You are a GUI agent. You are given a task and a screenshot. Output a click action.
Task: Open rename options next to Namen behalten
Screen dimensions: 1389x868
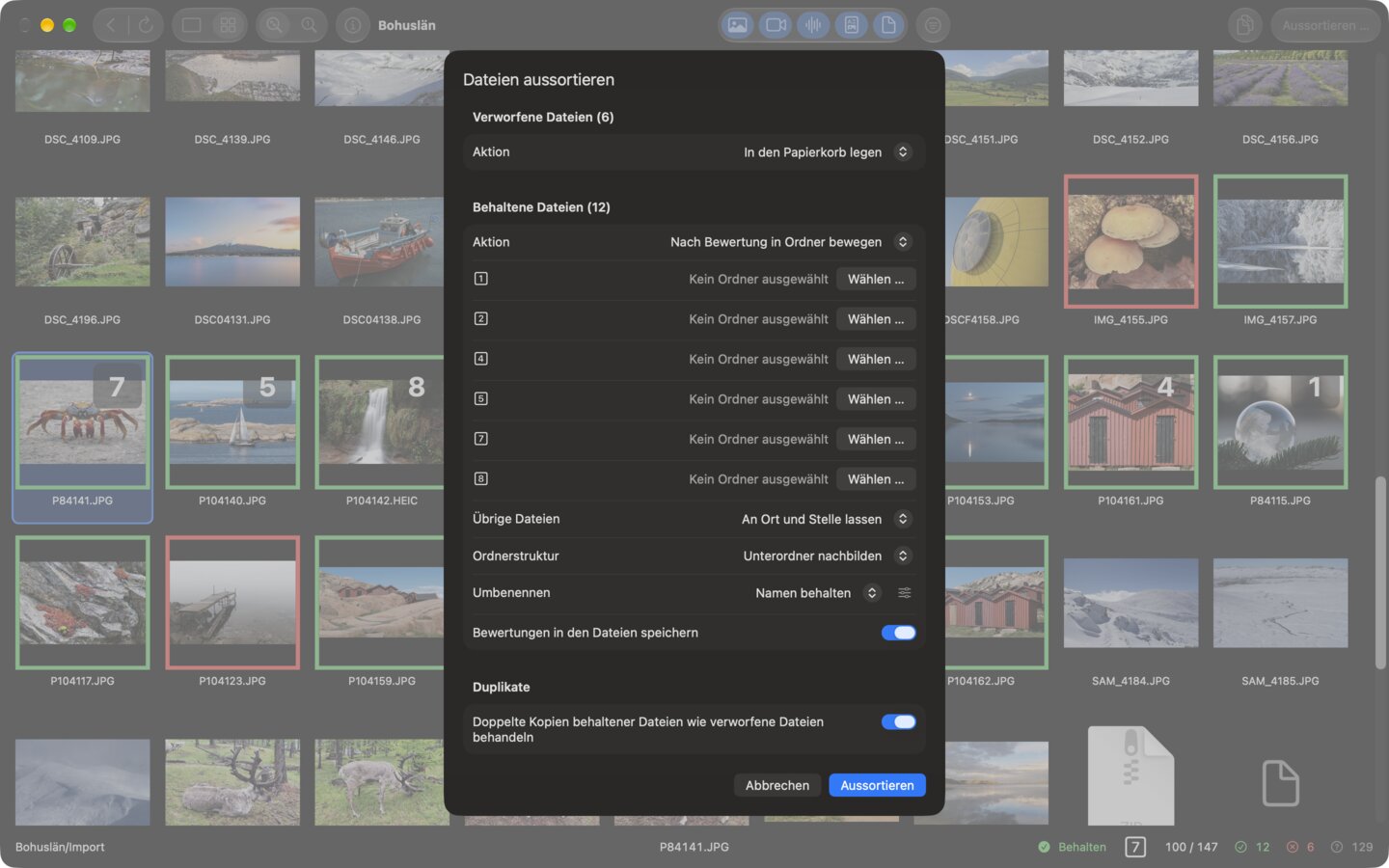(905, 593)
